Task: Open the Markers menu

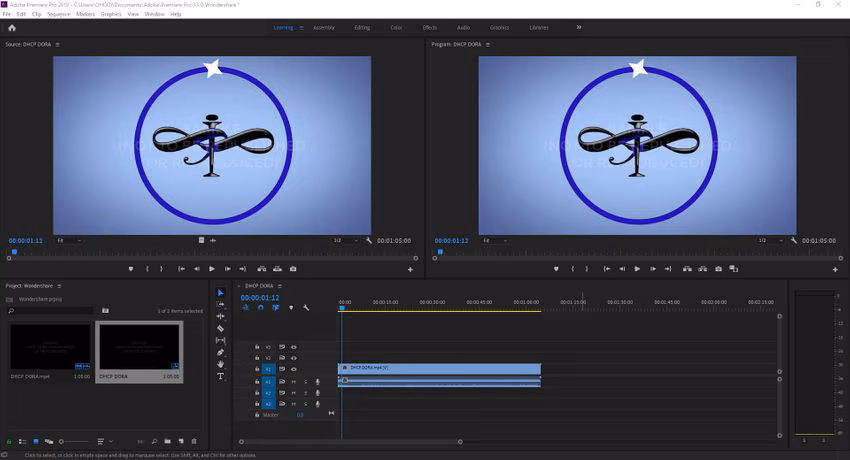Action: 85,14
